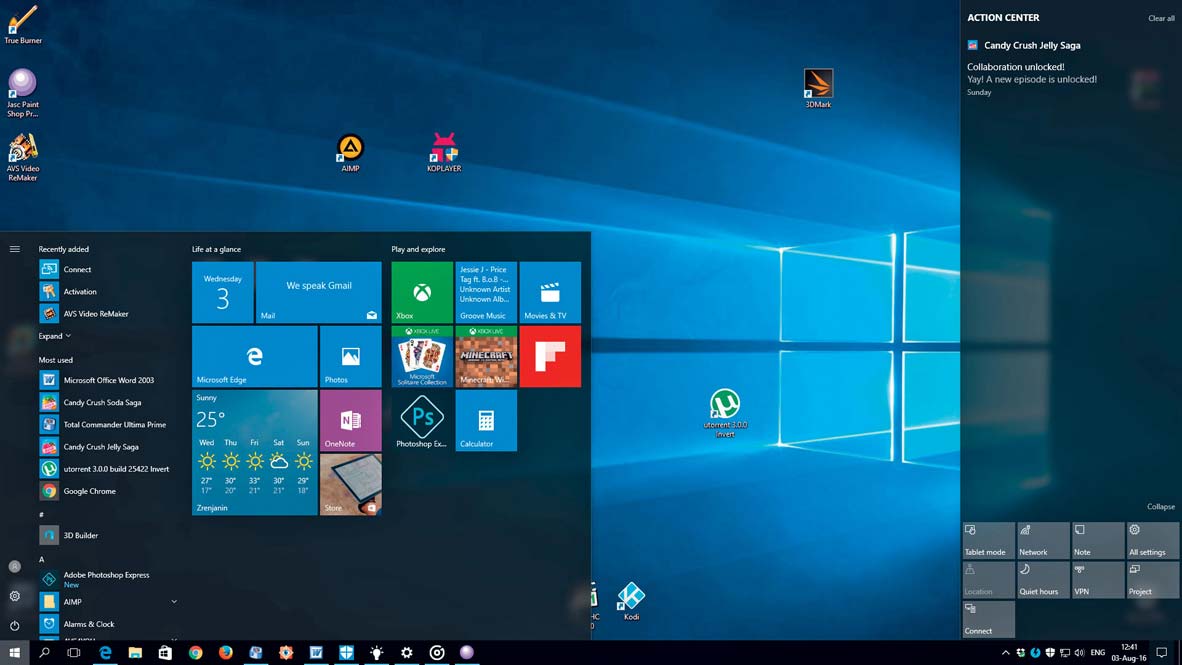The width and height of the screenshot is (1182, 665).
Task: Open the user account icon in Start
Action: (14, 566)
